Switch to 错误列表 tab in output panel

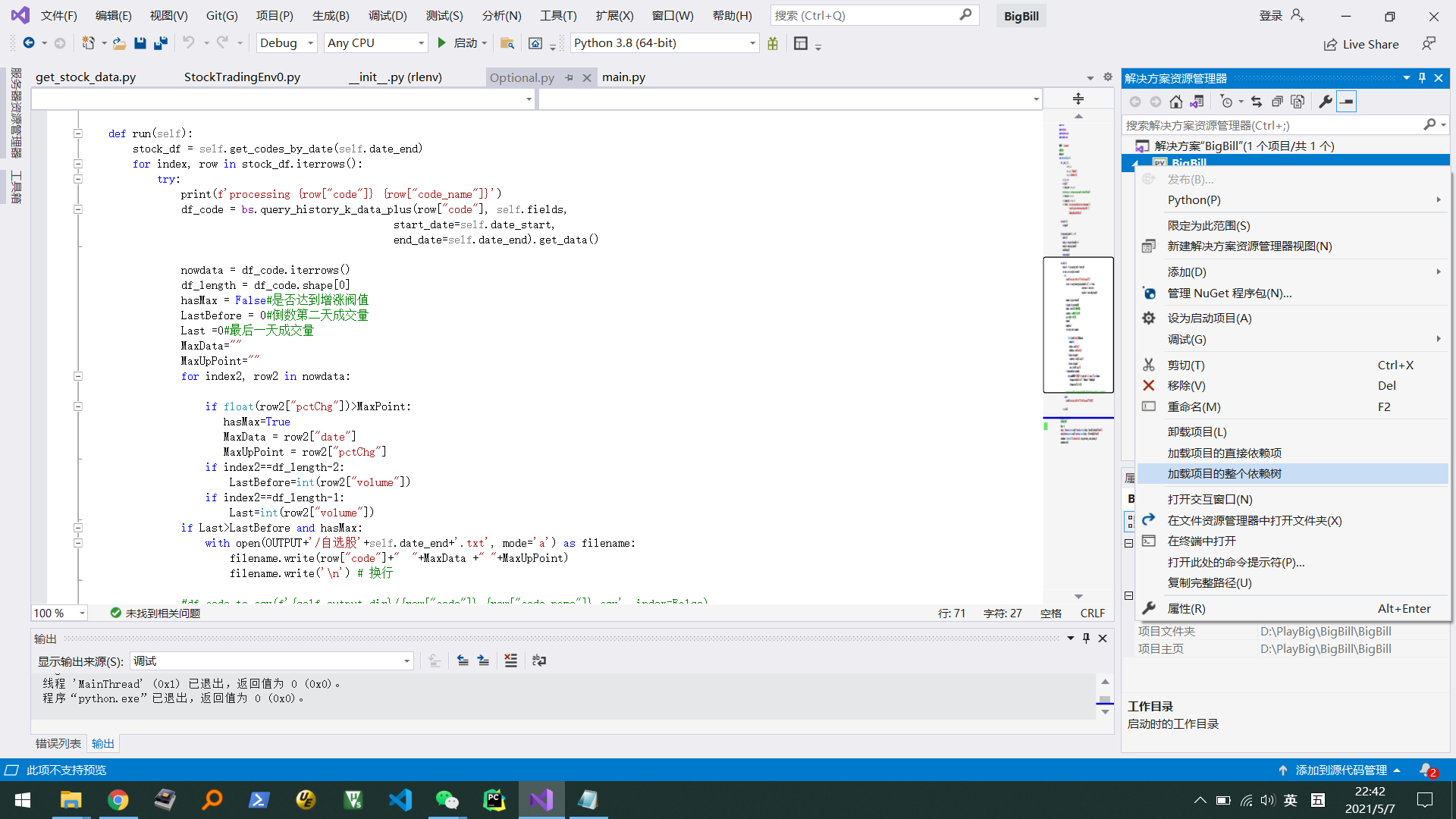tap(57, 743)
